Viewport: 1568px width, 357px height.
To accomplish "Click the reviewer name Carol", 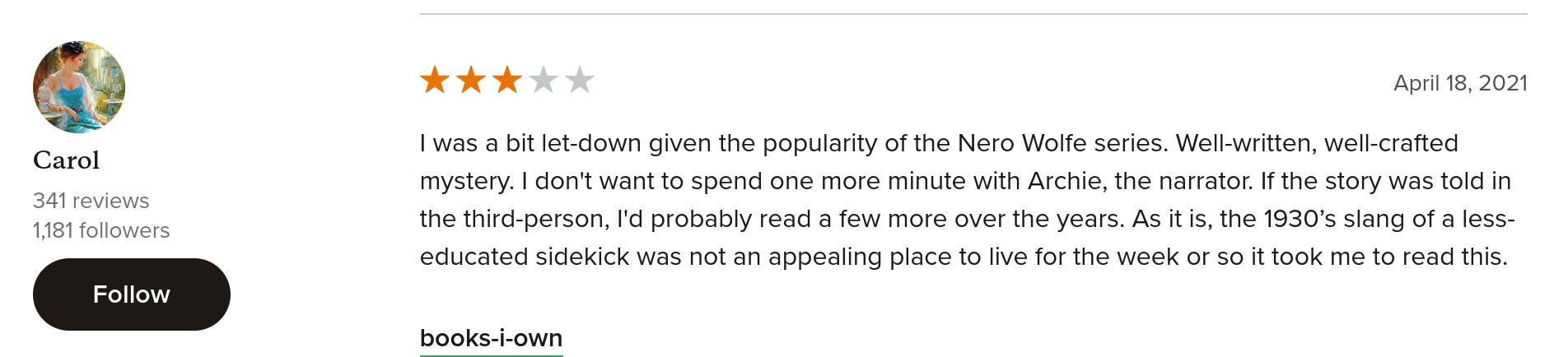I will click(66, 160).
